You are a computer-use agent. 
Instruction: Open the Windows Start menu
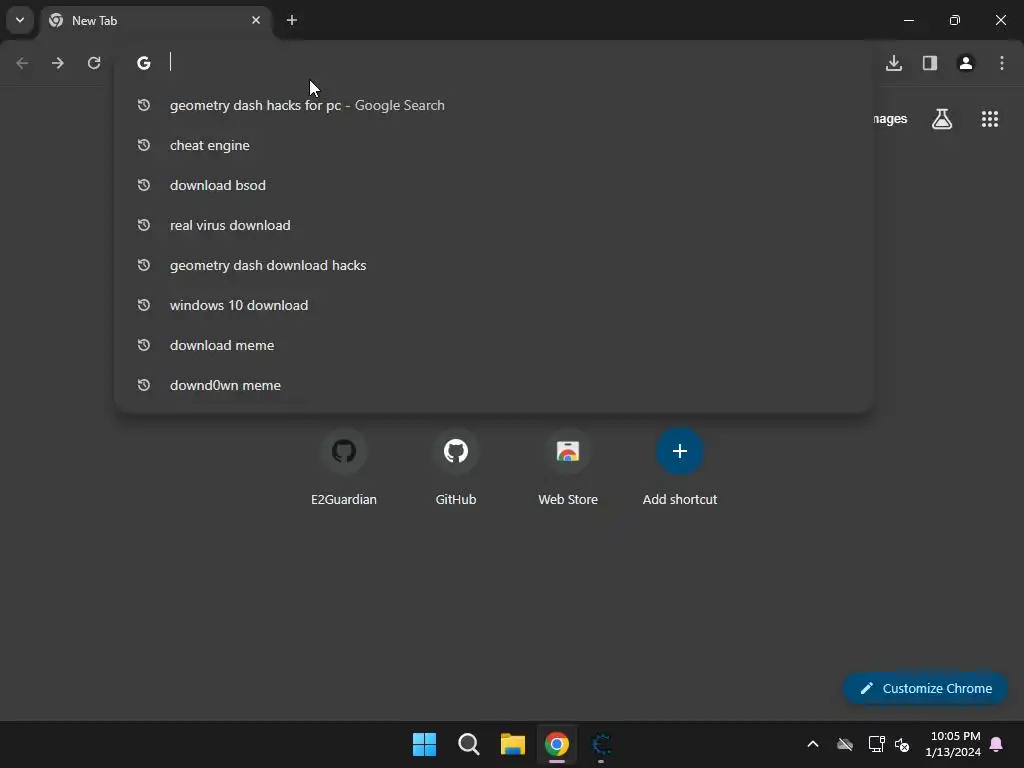[424, 744]
